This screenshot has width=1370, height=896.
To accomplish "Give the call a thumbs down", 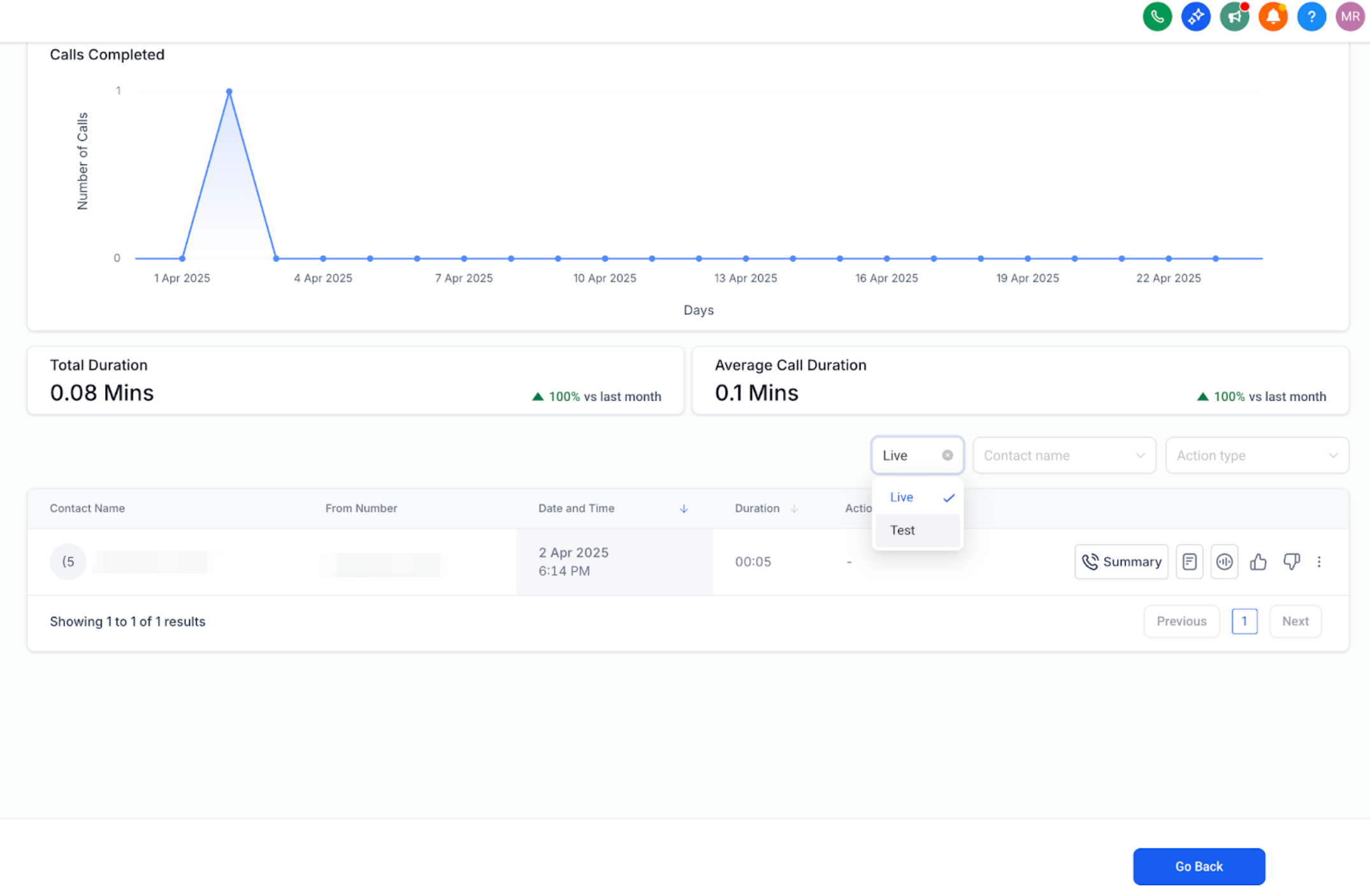I will click(1291, 561).
